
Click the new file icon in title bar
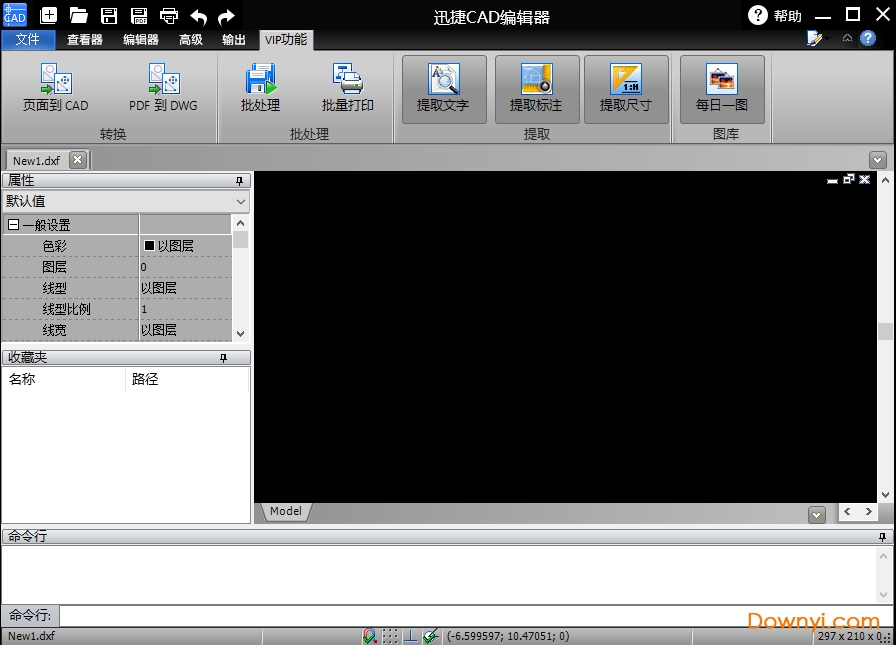[48, 15]
